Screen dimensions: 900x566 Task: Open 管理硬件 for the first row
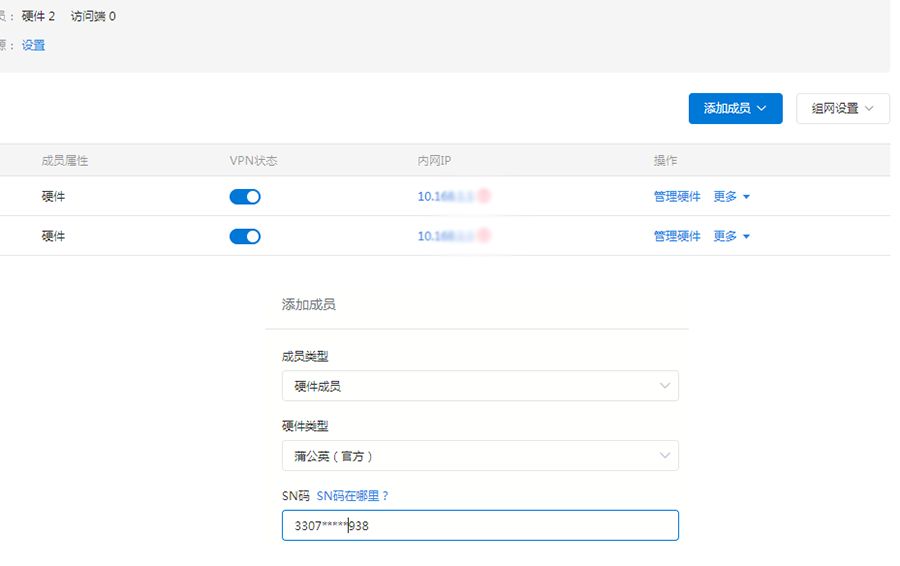tap(677, 197)
